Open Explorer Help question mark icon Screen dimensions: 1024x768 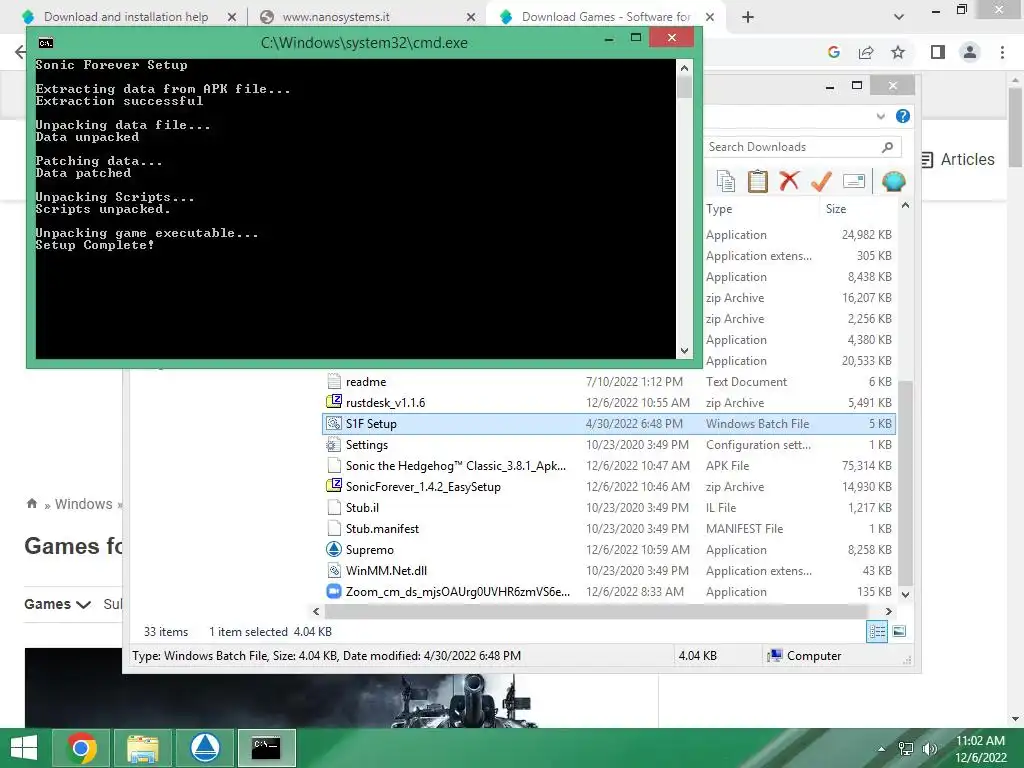click(x=903, y=116)
